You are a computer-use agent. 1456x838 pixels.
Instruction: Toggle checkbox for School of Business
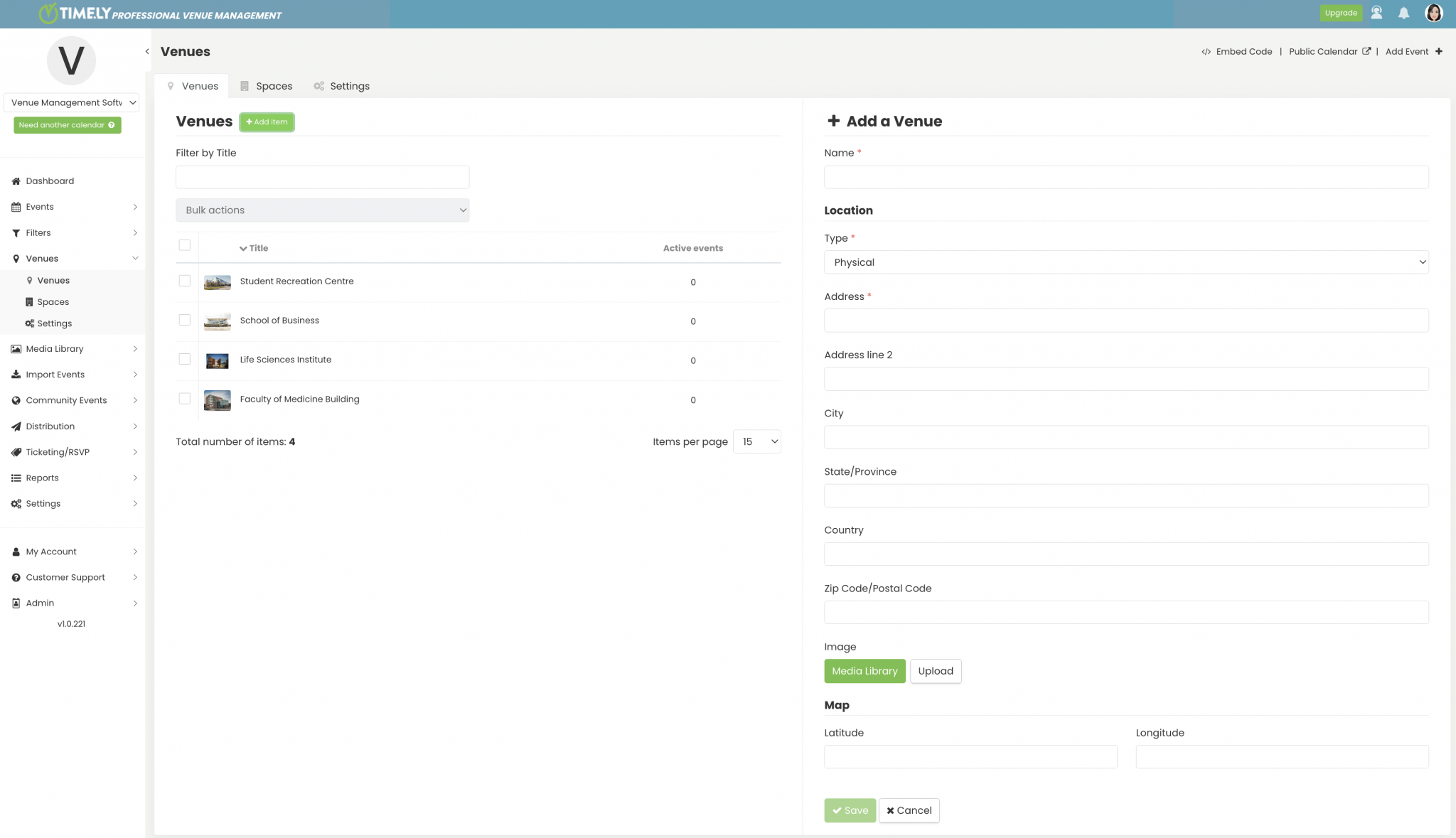[184, 319]
